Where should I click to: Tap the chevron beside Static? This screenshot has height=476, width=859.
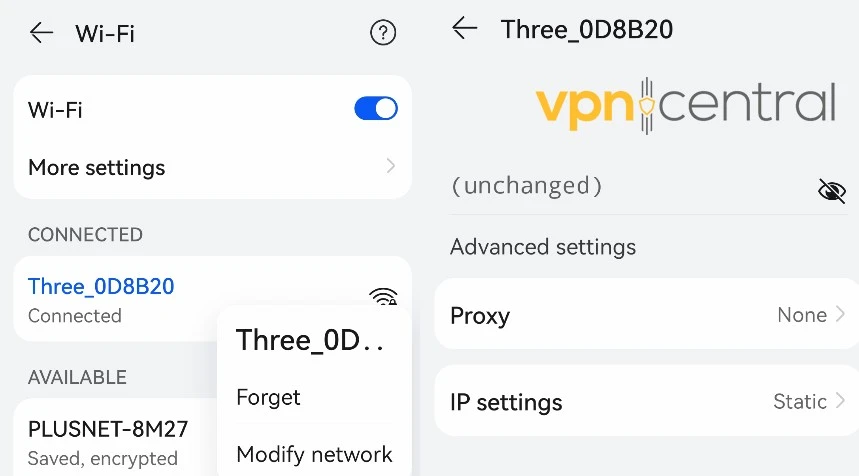coord(840,400)
